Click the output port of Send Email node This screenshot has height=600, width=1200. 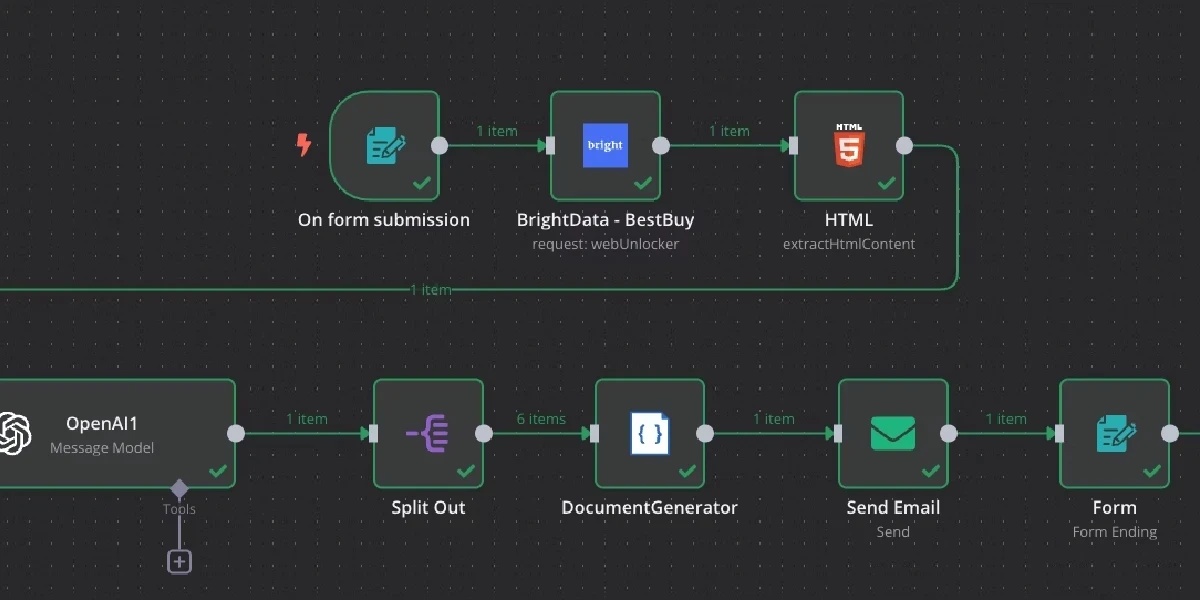tap(948, 434)
